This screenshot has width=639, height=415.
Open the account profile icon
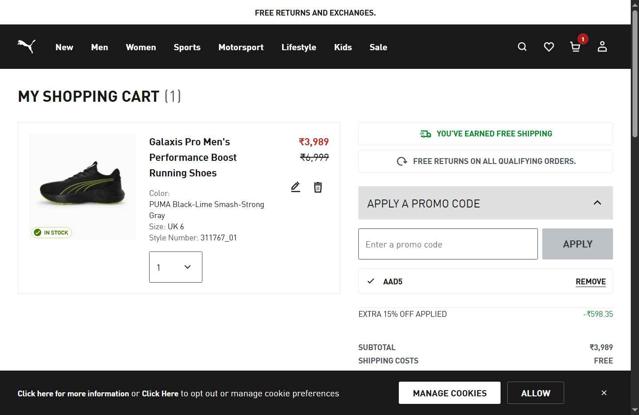pos(602,47)
